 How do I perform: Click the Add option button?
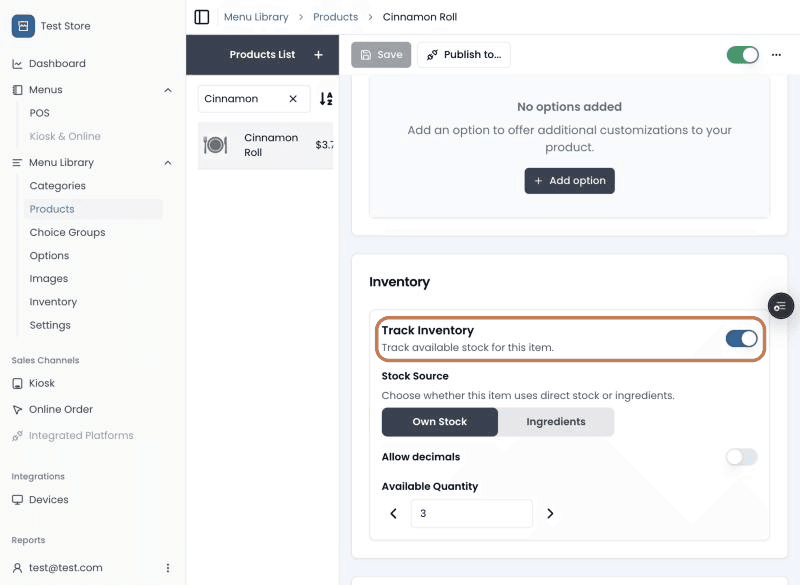tap(569, 181)
